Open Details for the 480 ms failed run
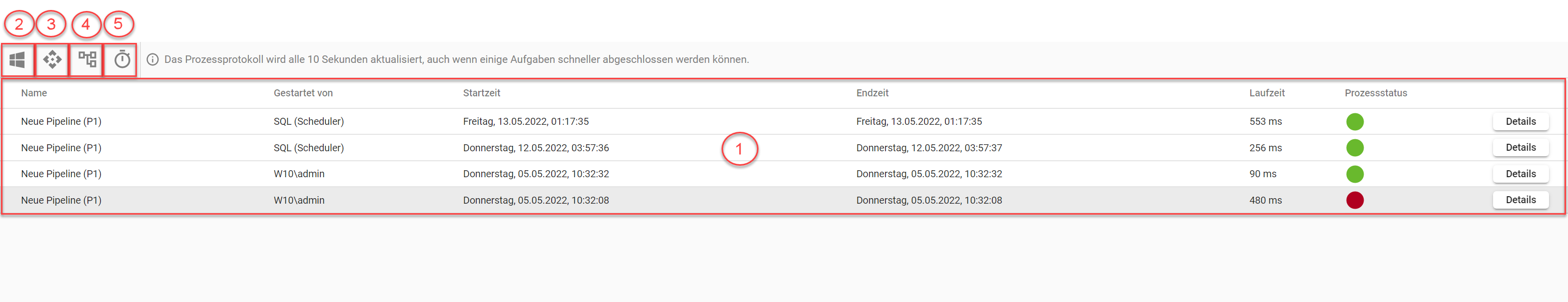1568x302 pixels. (x=1521, y=200)
